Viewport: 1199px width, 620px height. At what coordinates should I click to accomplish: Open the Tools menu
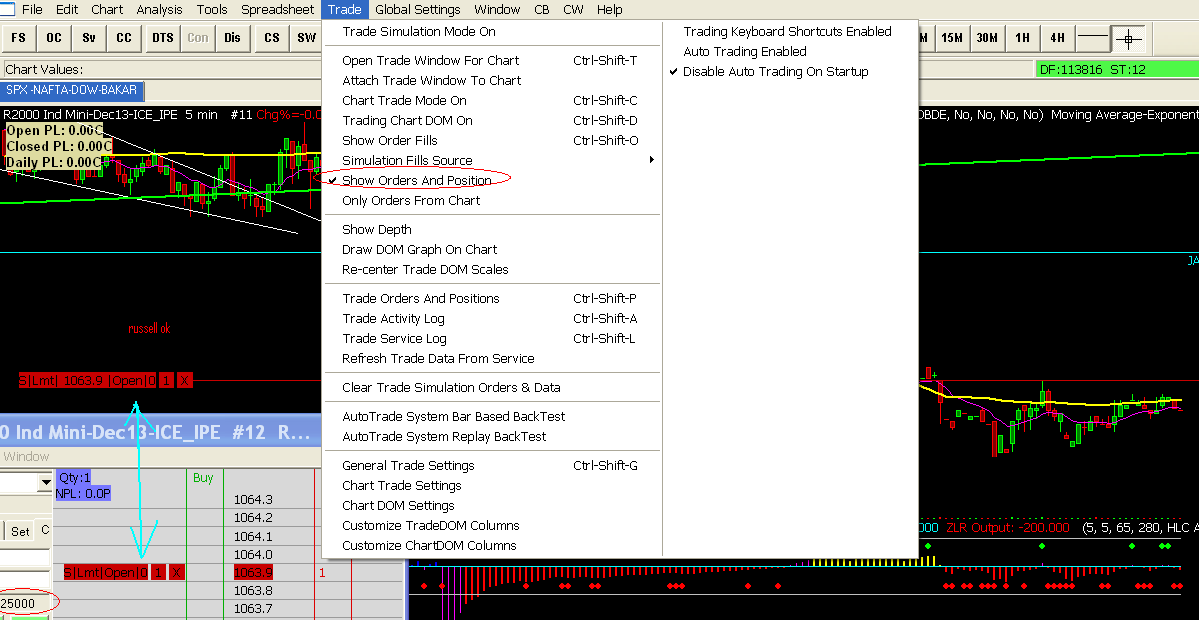212,9
